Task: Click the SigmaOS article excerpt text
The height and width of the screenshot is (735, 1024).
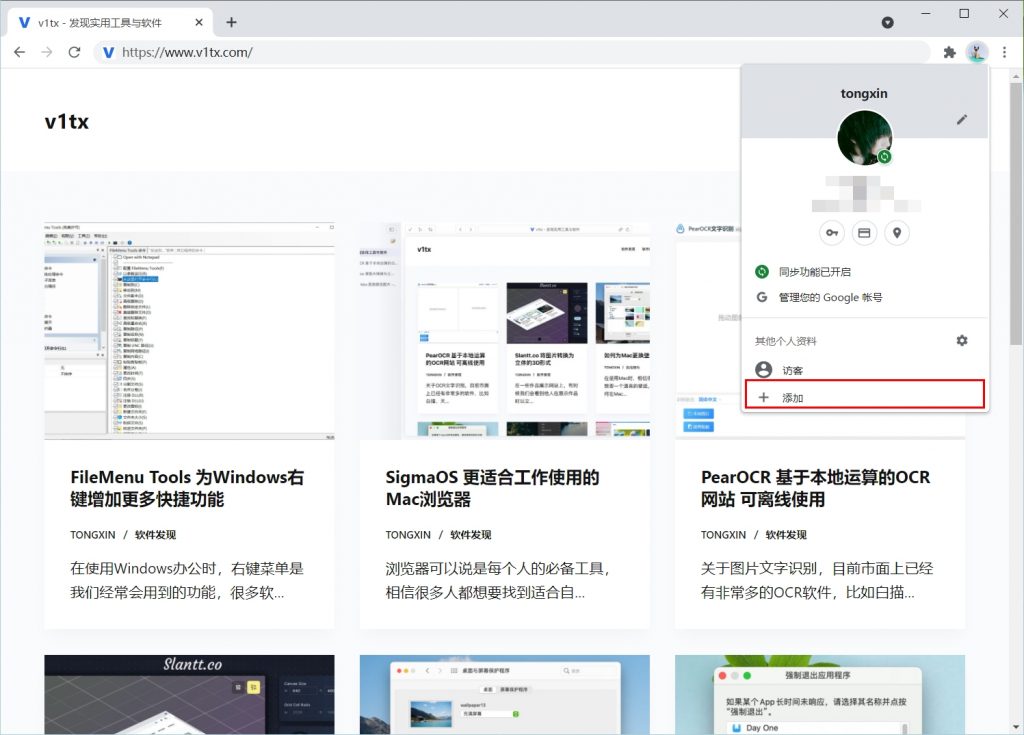Action: (498, 580)
